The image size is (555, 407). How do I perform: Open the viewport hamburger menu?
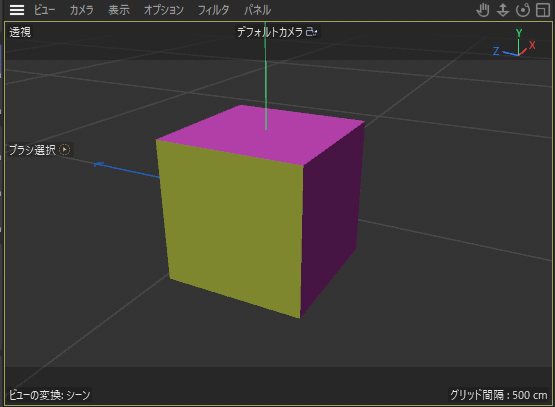pos(17,10)
